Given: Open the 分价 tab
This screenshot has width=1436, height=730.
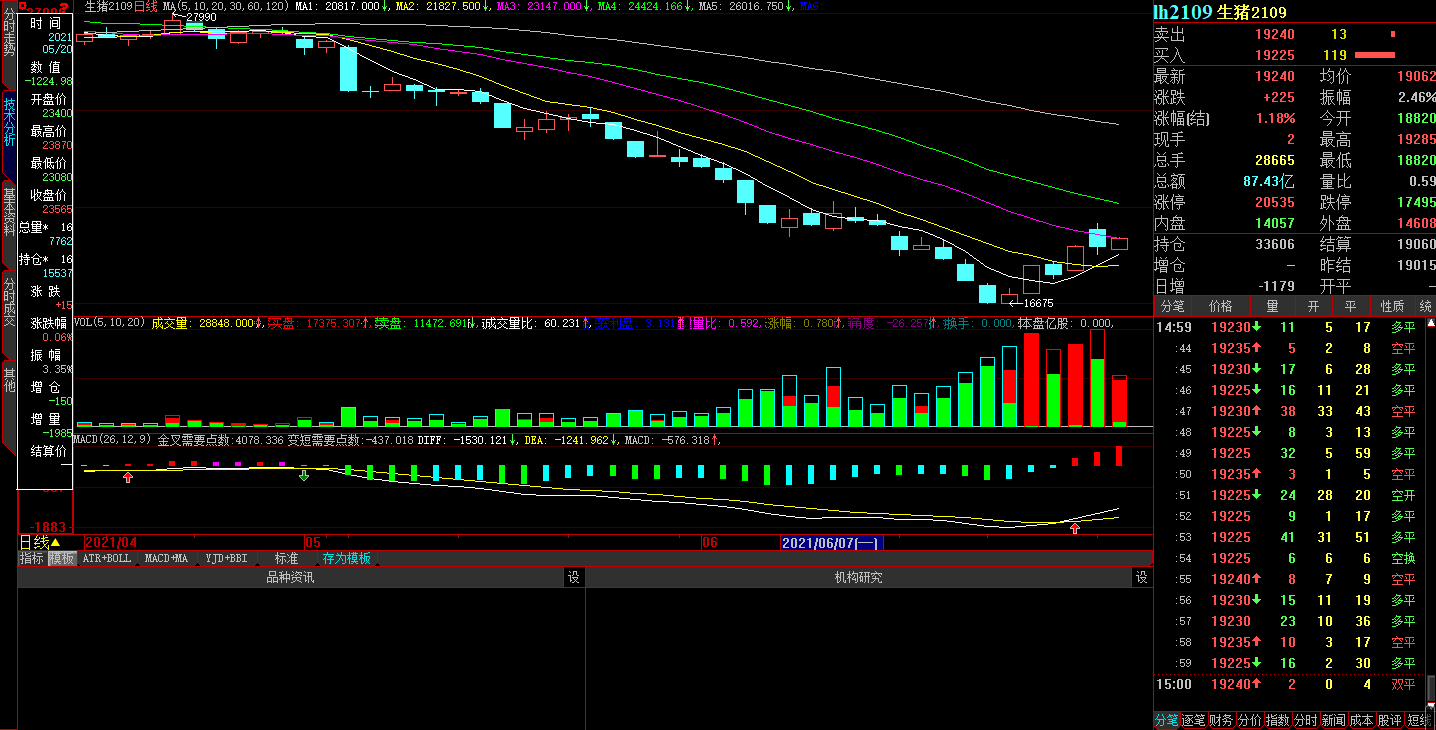Looking at the screenshot, I should (x=1249, y=720).
